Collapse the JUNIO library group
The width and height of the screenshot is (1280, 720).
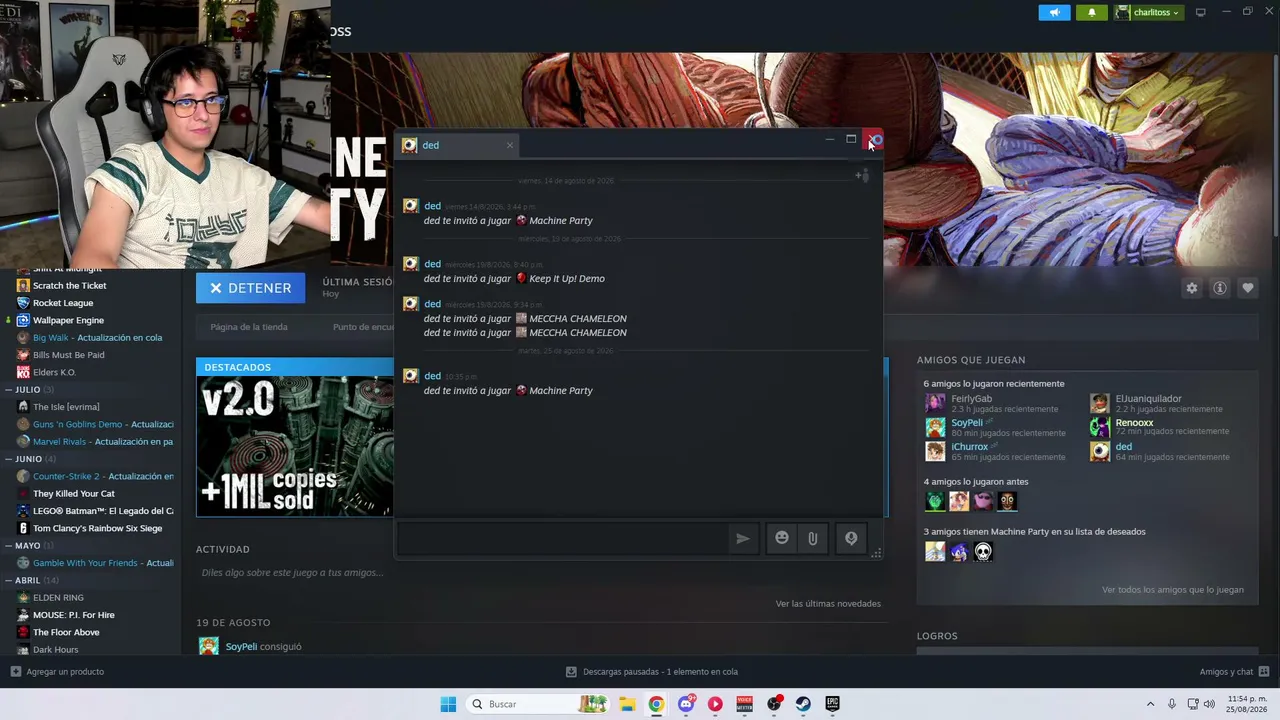pos(8,459)
